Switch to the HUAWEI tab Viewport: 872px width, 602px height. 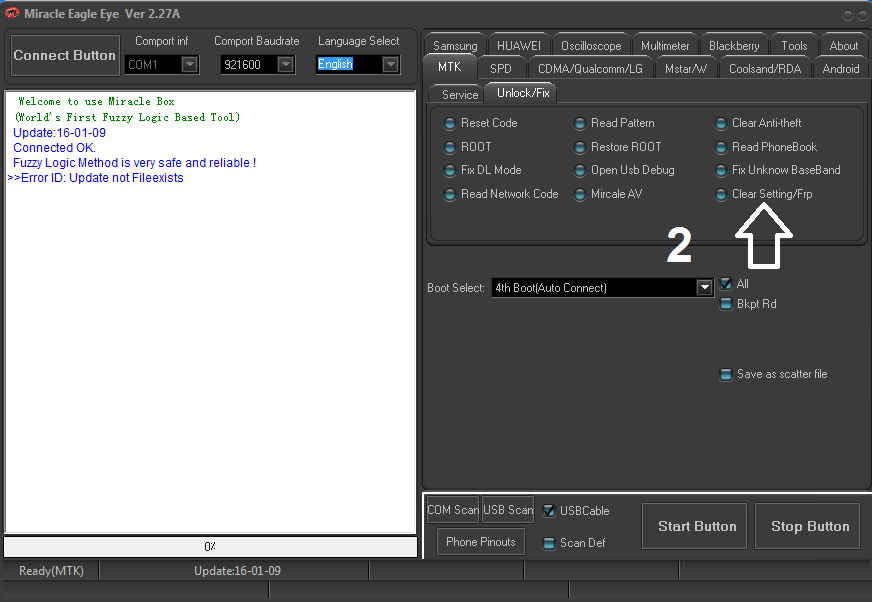point(518,46)
